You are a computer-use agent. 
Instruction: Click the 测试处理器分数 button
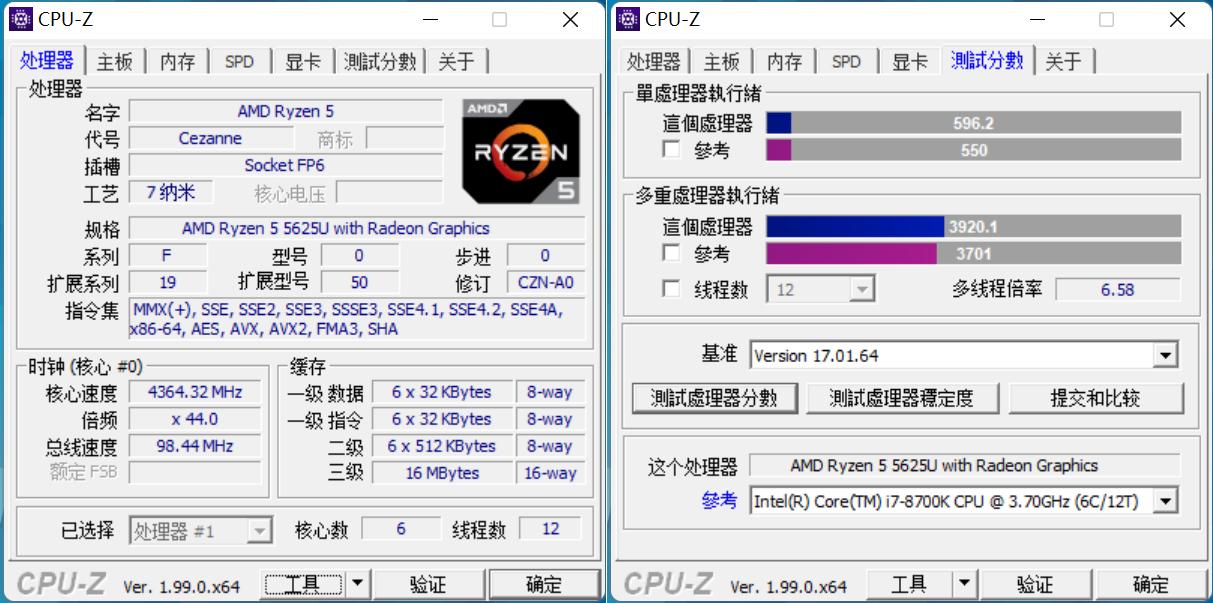pos(714,397)
